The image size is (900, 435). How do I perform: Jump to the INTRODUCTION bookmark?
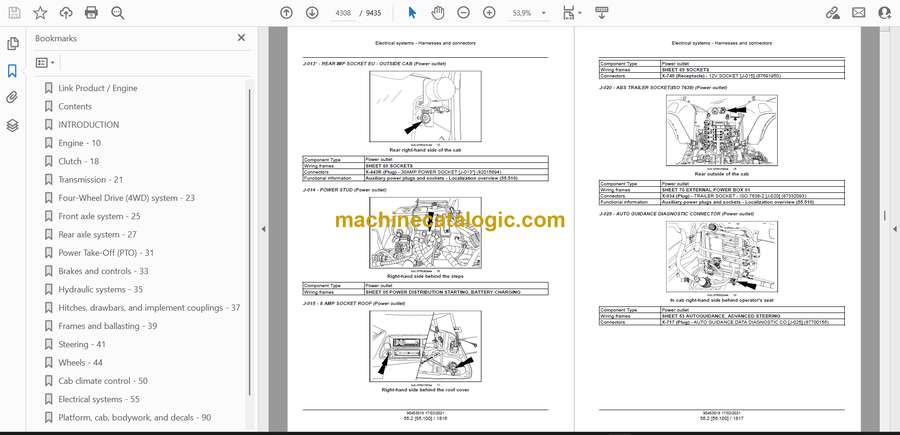tap(88, 125)
